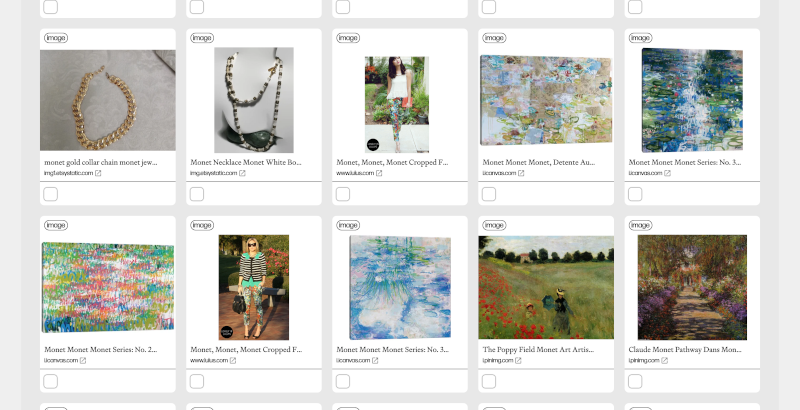View striped cardigan woman fashion photo
Screen dimensions: 800x410
pos(254,288)
